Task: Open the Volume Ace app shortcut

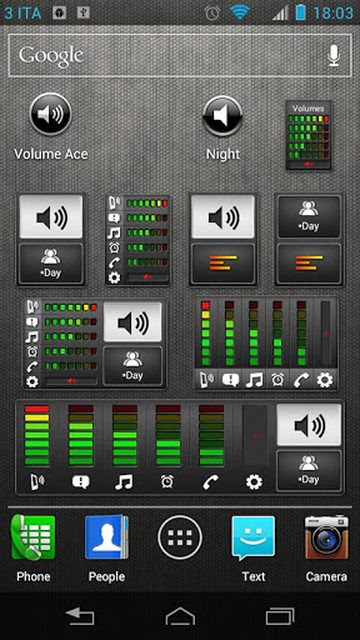Action: pos(51,115)
